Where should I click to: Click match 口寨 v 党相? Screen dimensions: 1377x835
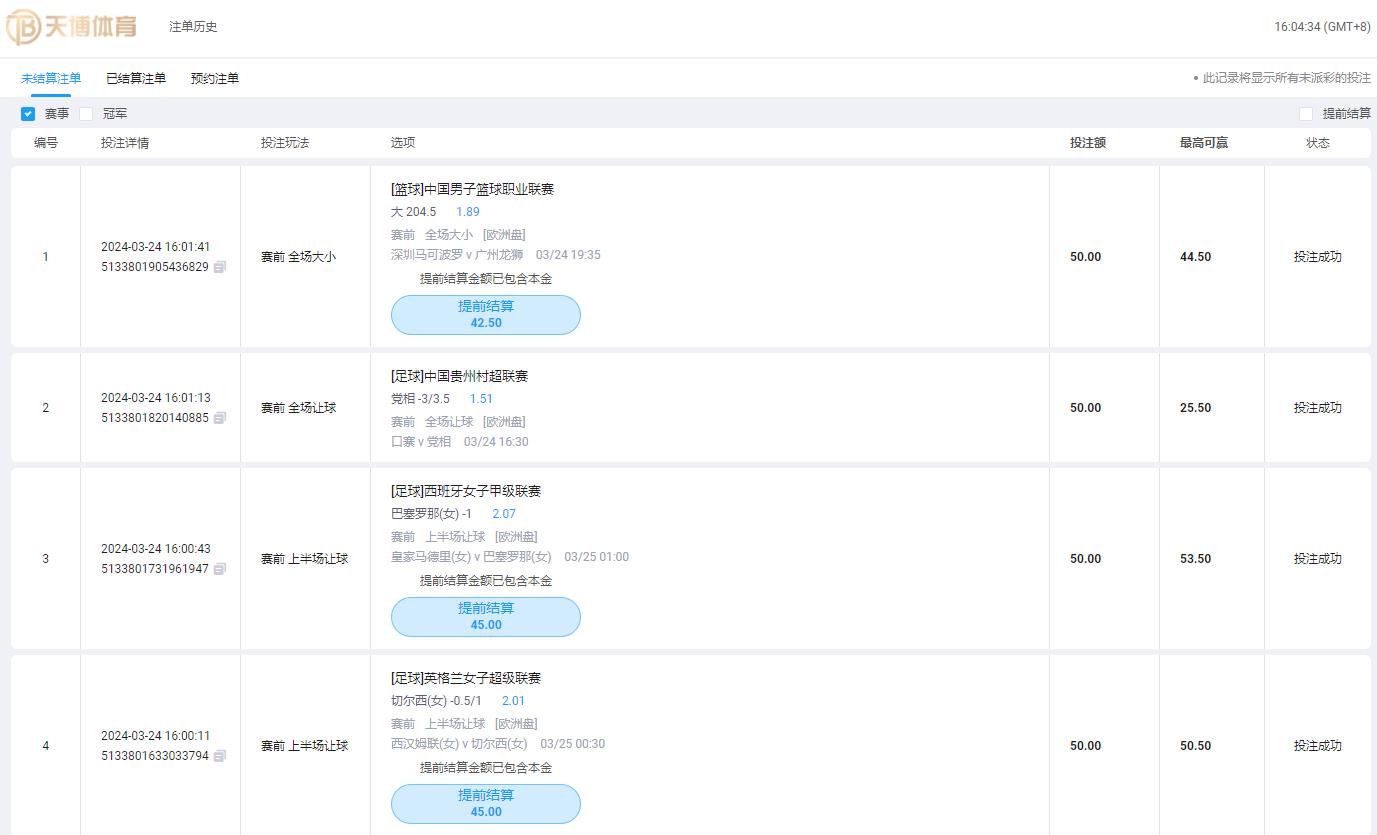tap(421, 442)
